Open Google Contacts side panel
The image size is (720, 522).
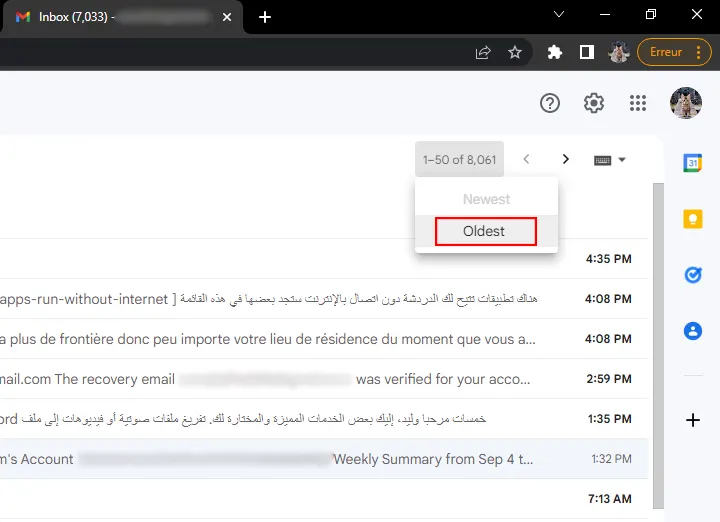coord(692,331)
